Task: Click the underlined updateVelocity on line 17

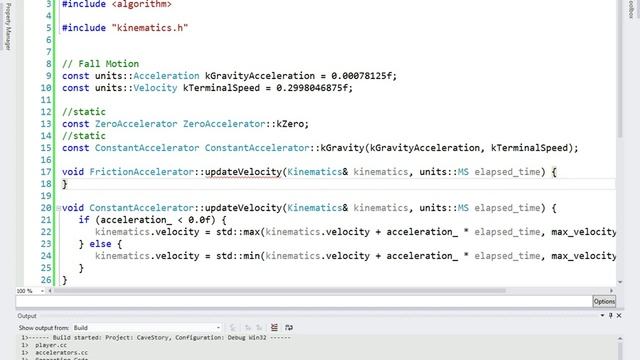Action: [x=243, y=172]
